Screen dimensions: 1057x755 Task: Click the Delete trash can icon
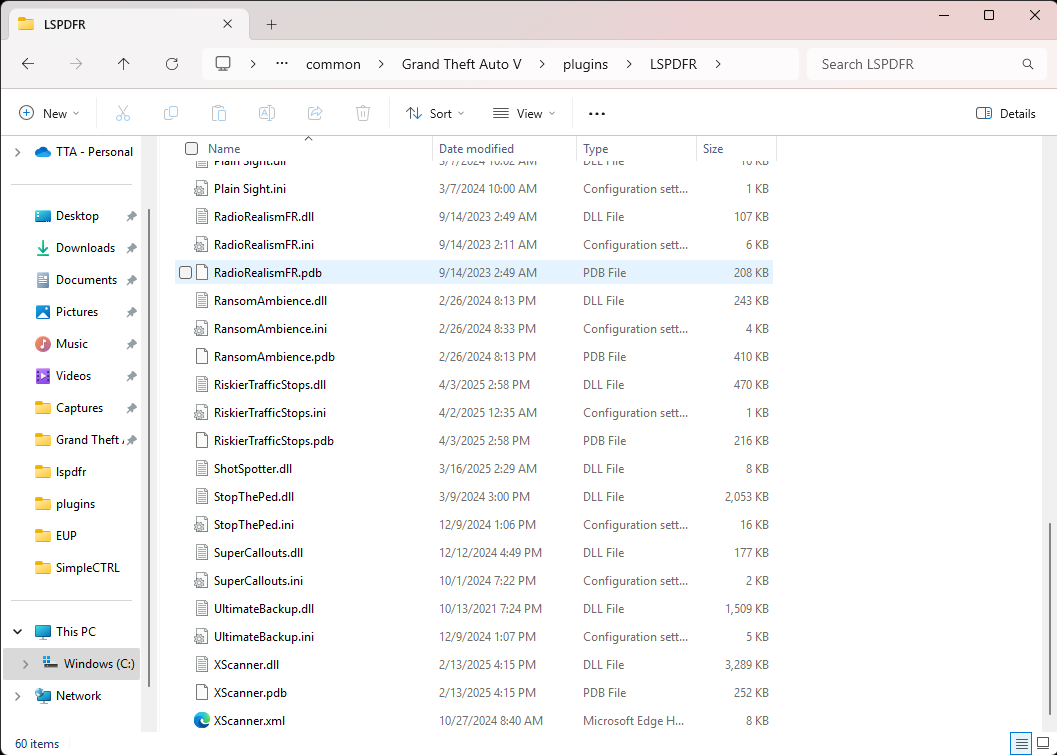pos(363,113)
